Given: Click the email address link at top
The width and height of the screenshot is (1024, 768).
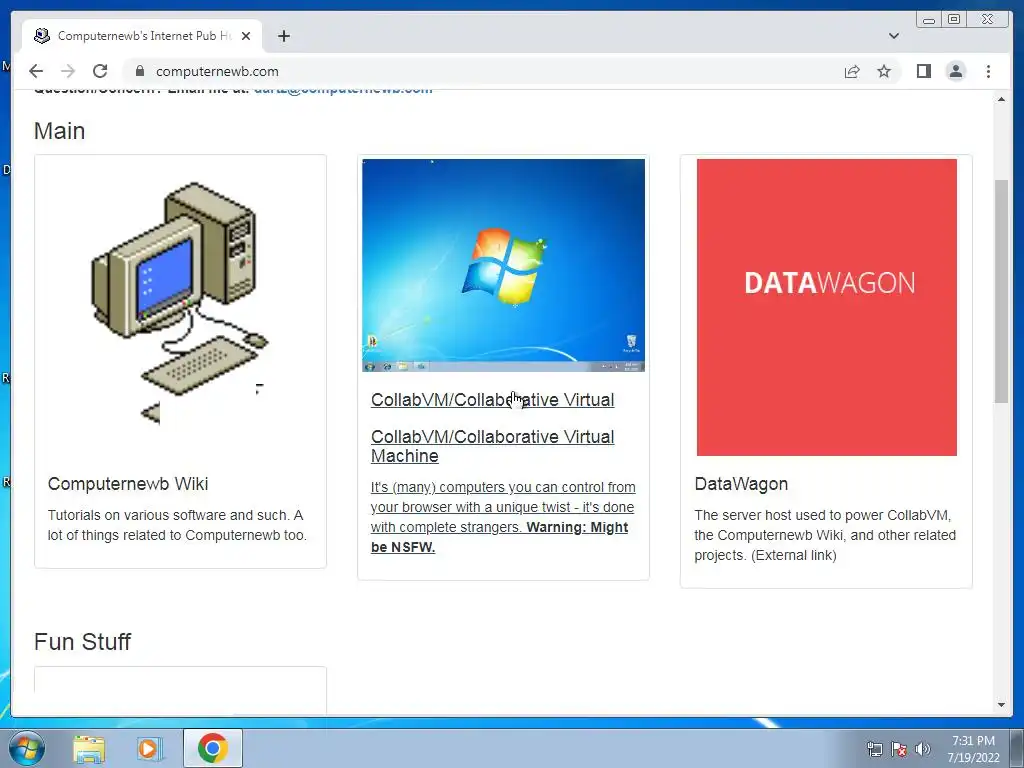Looking at the screenshot, I should click(x=343, y=91).
